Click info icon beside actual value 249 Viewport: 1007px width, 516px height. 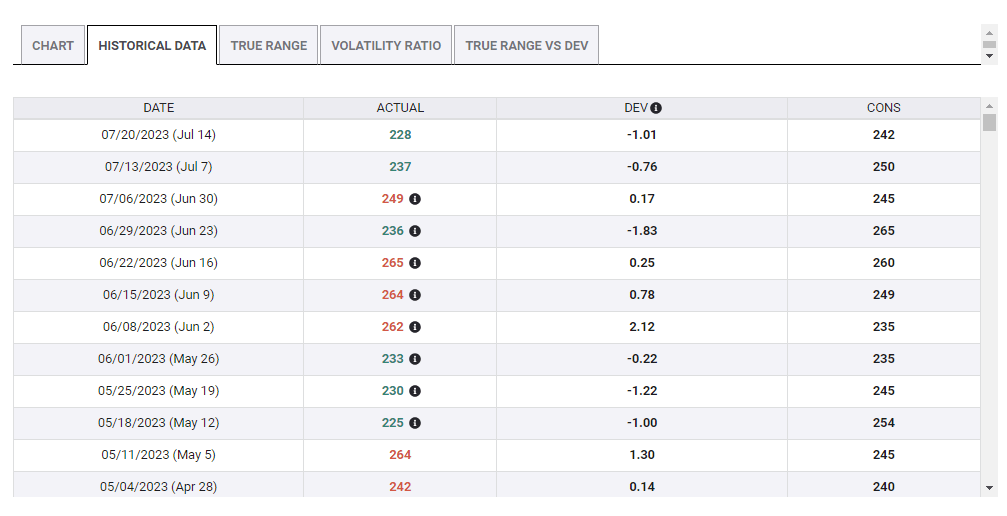point(415,199)
